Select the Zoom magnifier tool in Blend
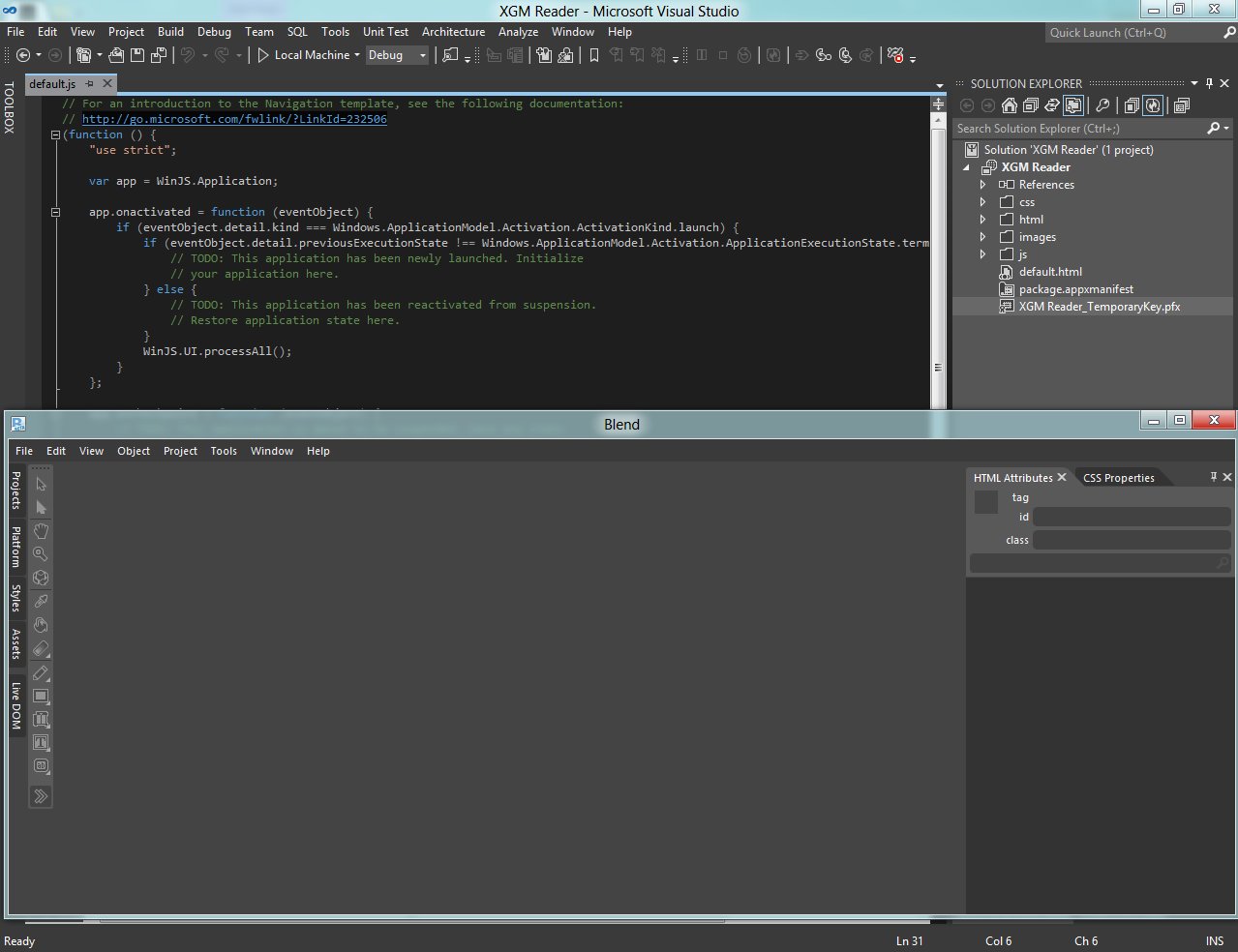 click(x=41, y=554)
